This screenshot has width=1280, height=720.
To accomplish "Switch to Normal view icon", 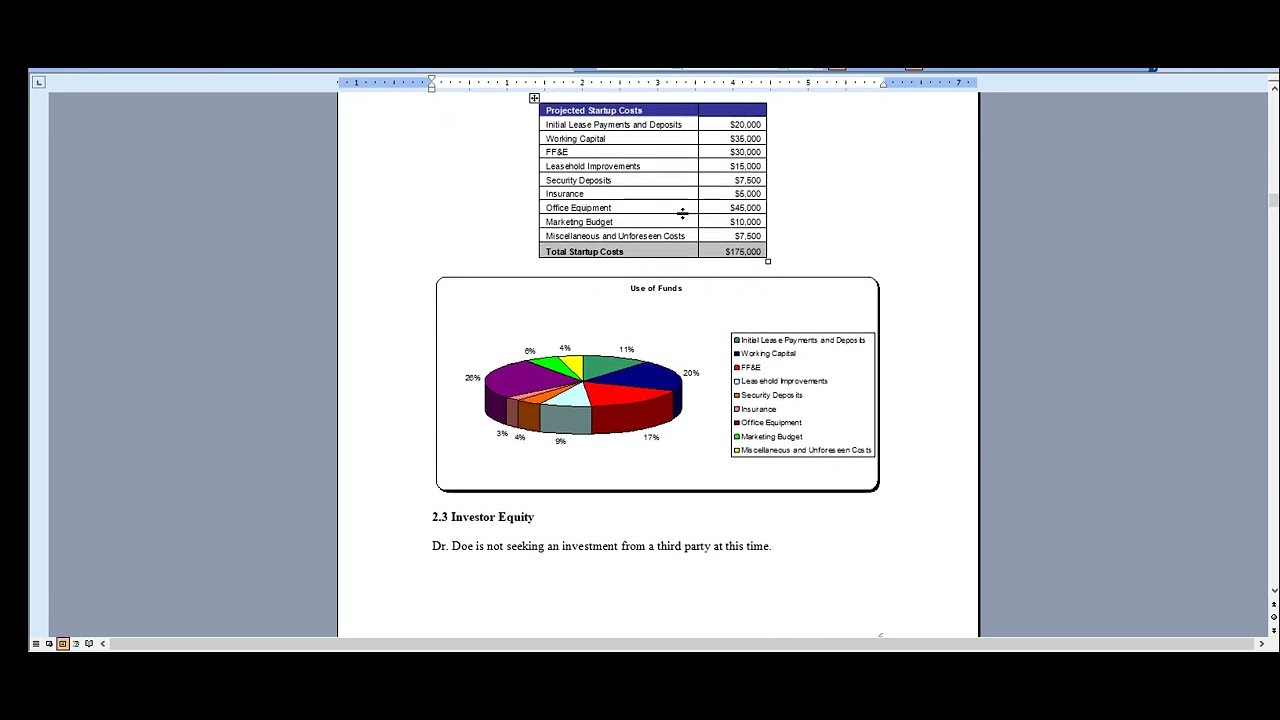I will pyautogui.click(x=36, y=644).
